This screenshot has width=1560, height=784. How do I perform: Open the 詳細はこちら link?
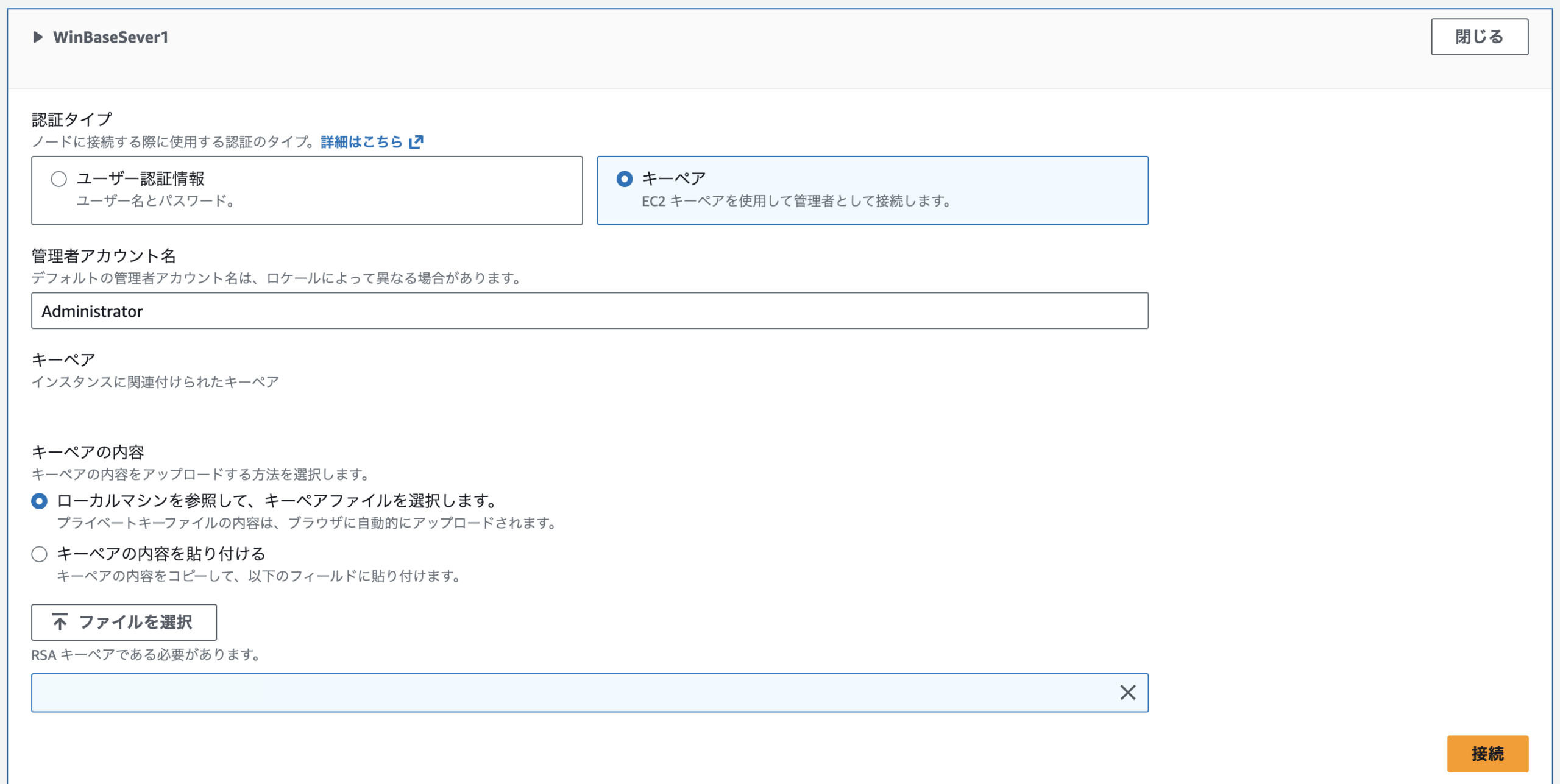coord(361,142)
